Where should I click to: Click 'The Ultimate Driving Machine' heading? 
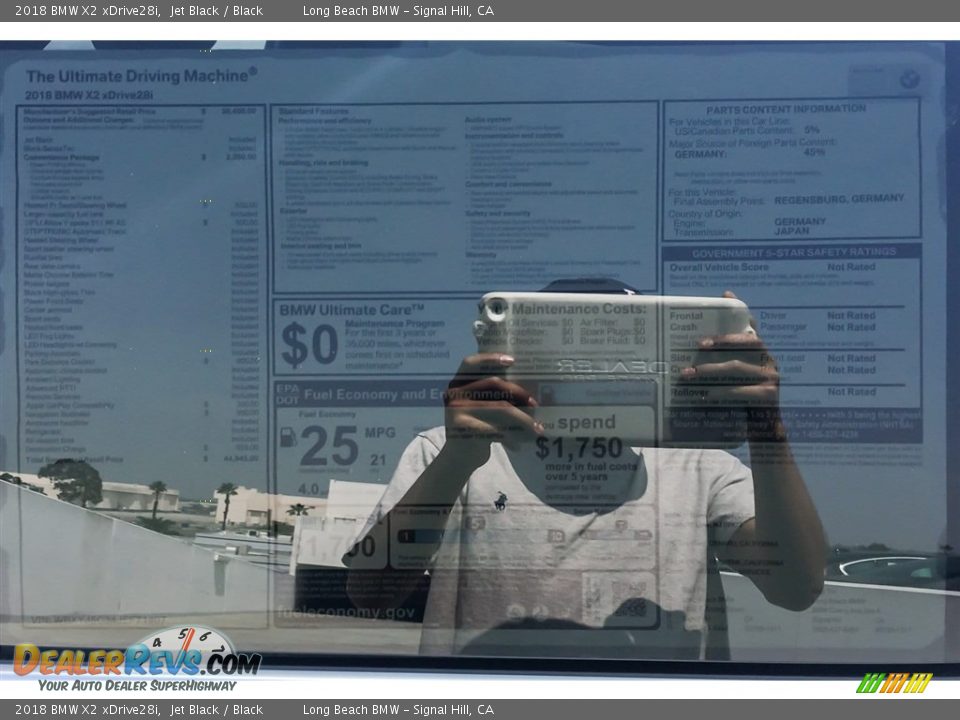tap(141, 76)
